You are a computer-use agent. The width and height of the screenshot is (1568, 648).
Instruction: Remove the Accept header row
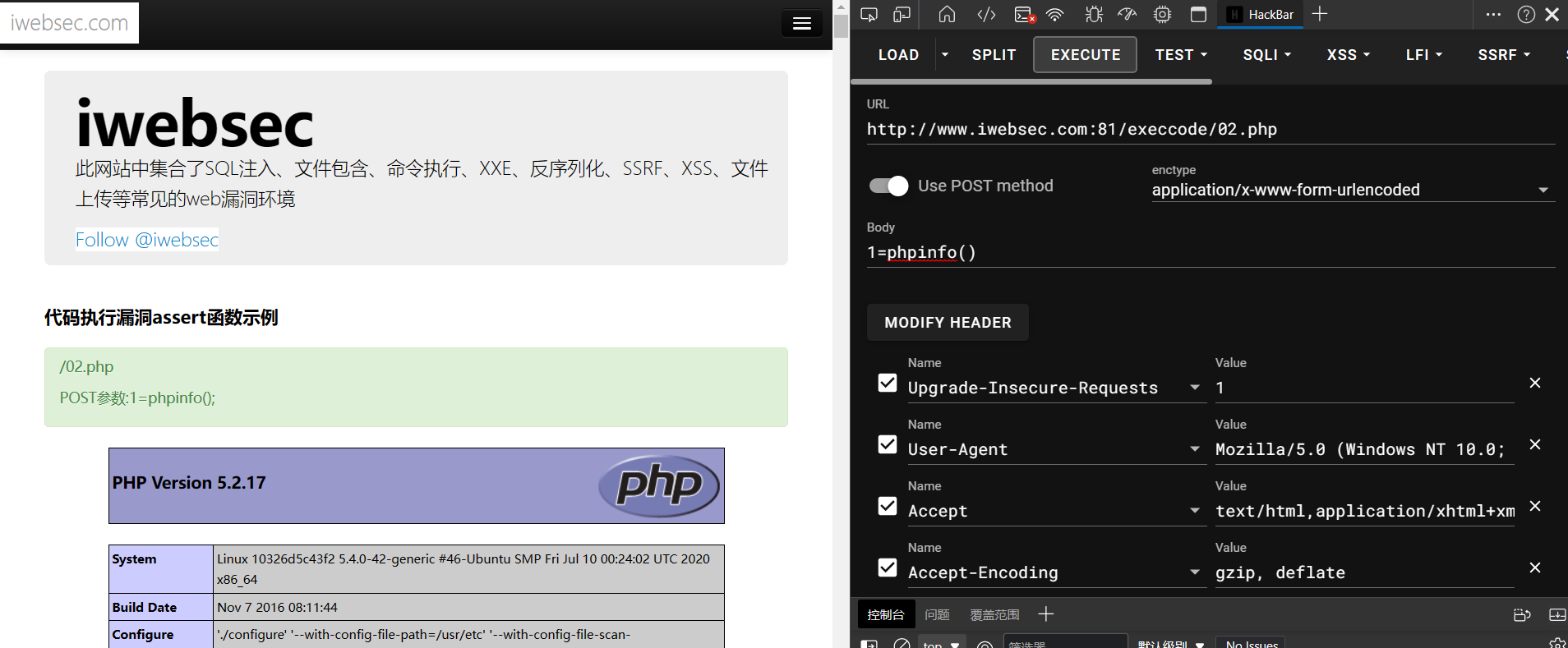(1534, 506)
